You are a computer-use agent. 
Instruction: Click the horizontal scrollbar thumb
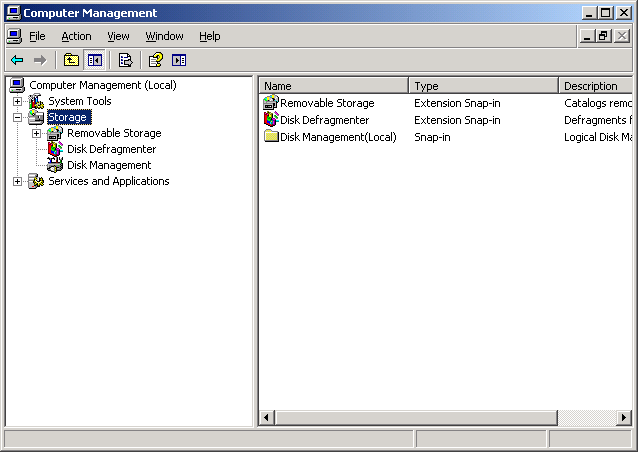416,417
